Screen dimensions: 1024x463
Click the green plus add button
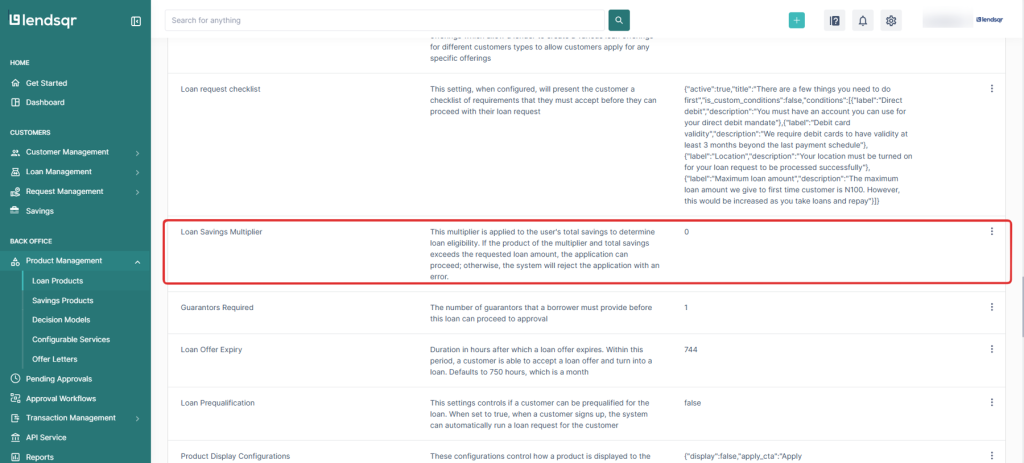pyautogui.click(x=796, y=20)
